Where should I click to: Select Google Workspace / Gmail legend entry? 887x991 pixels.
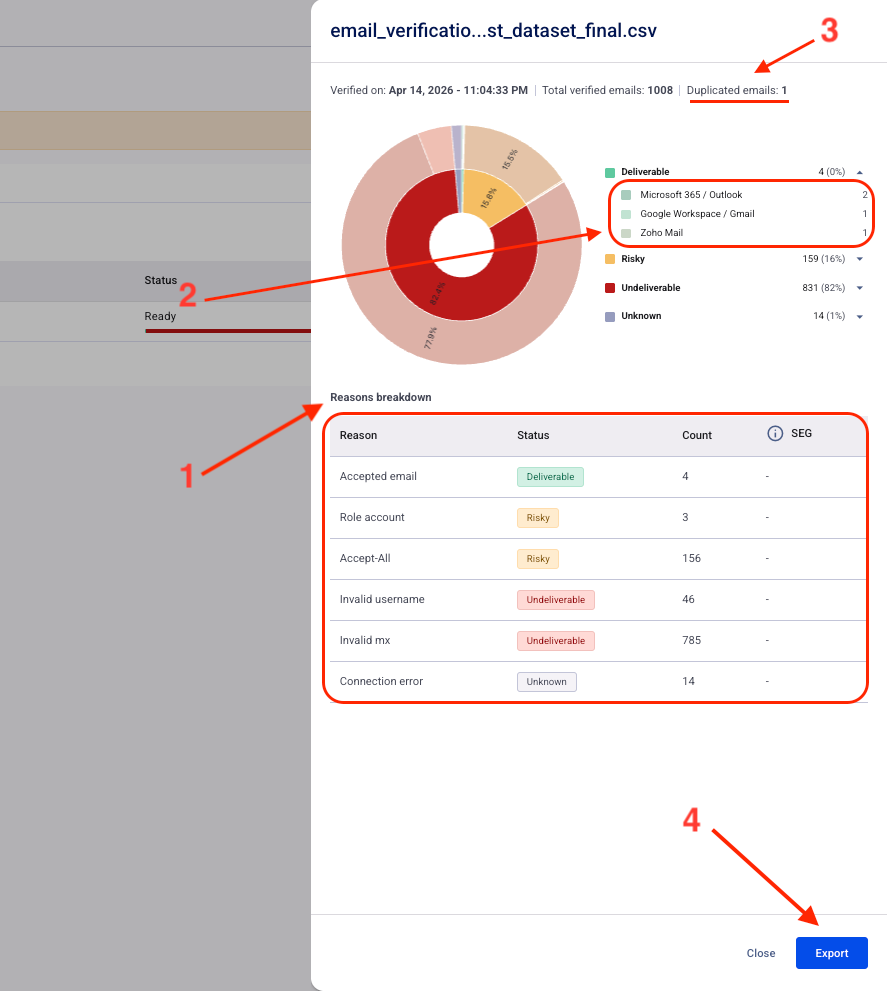[697, 214]
